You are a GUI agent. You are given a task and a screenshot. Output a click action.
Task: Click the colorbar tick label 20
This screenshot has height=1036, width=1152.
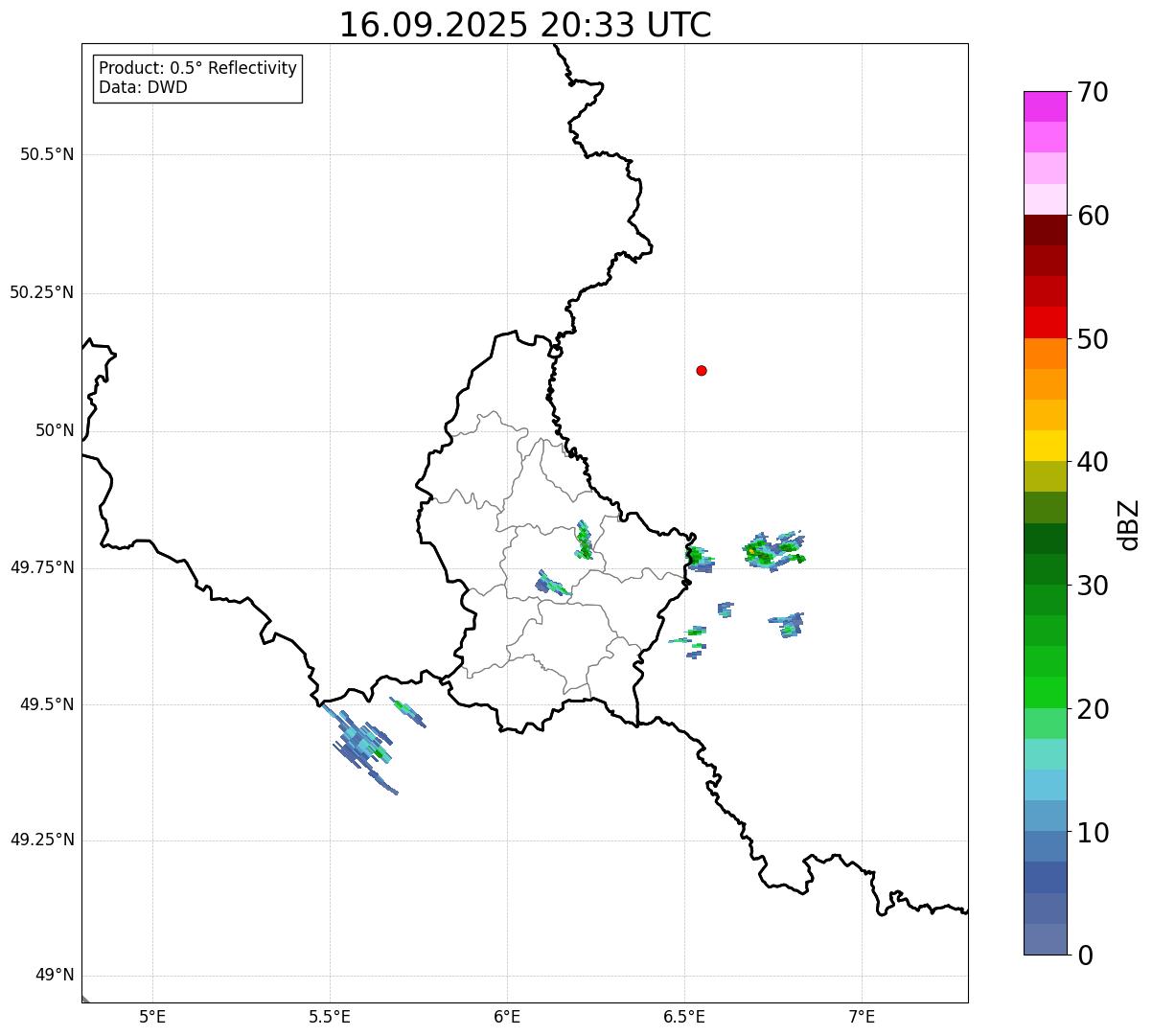[1093, 709]
